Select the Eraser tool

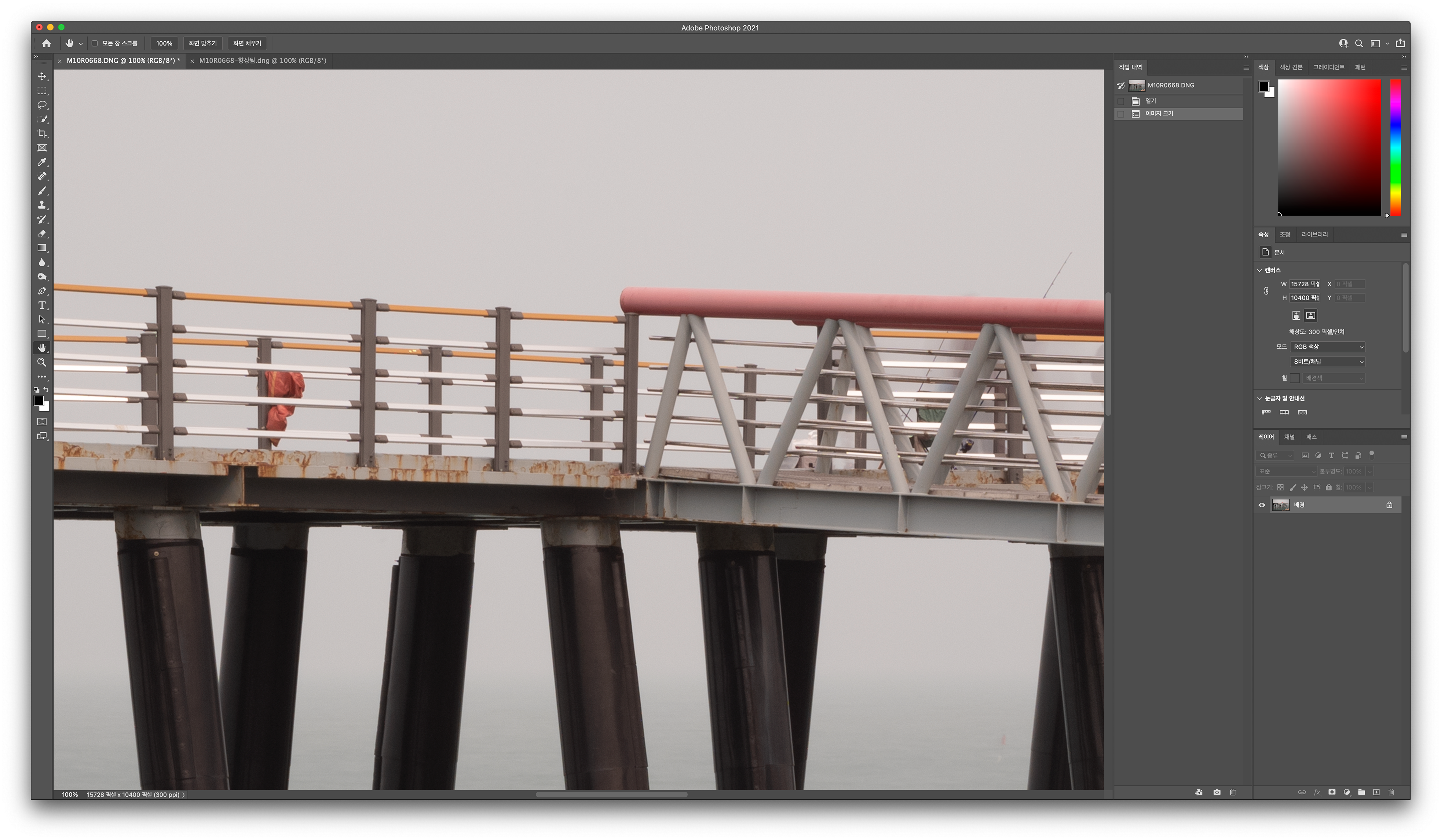(x=42, y=234)
